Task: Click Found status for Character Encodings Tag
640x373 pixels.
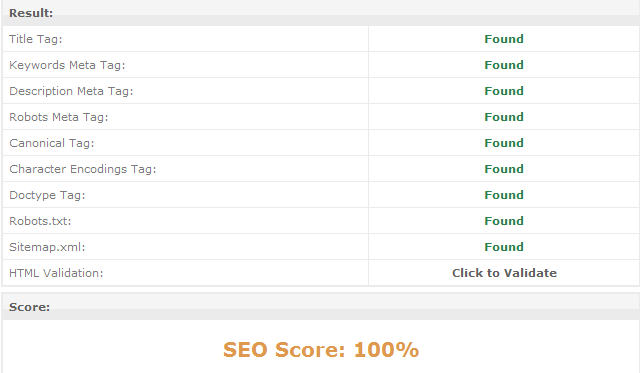Action: (504, 169)
